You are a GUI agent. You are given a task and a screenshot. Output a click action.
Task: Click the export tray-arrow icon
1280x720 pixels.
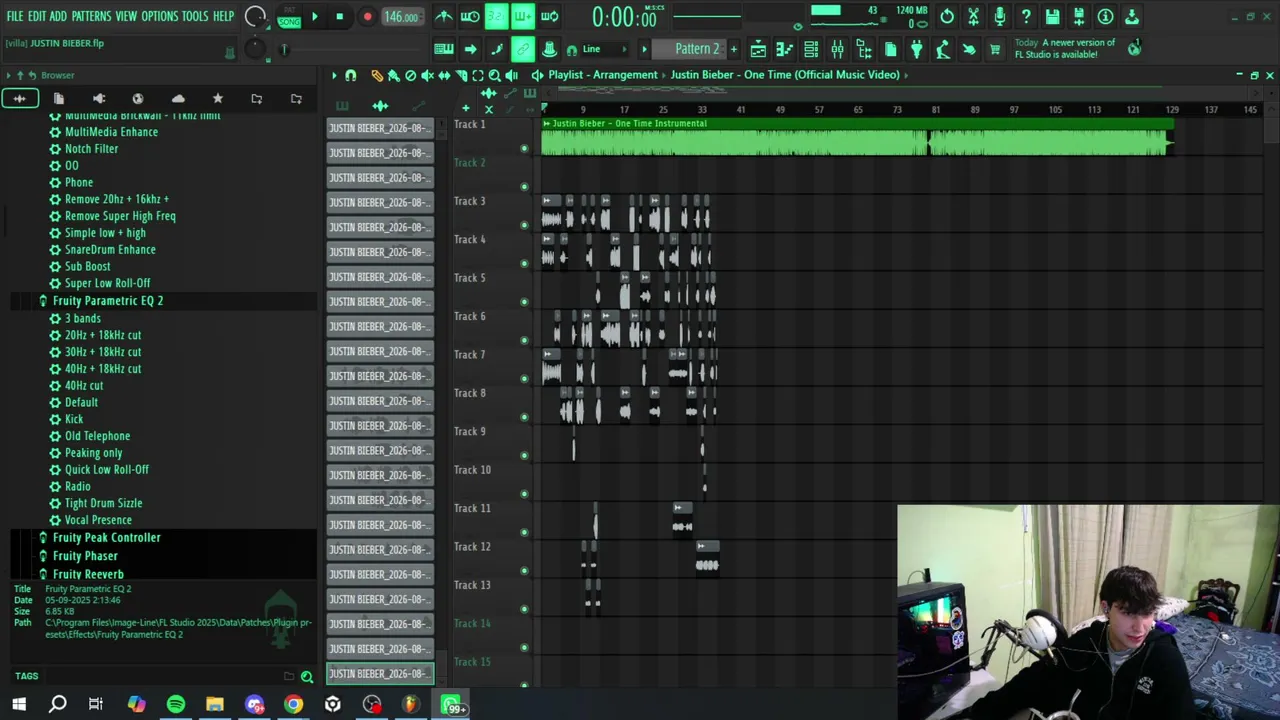1131,17
